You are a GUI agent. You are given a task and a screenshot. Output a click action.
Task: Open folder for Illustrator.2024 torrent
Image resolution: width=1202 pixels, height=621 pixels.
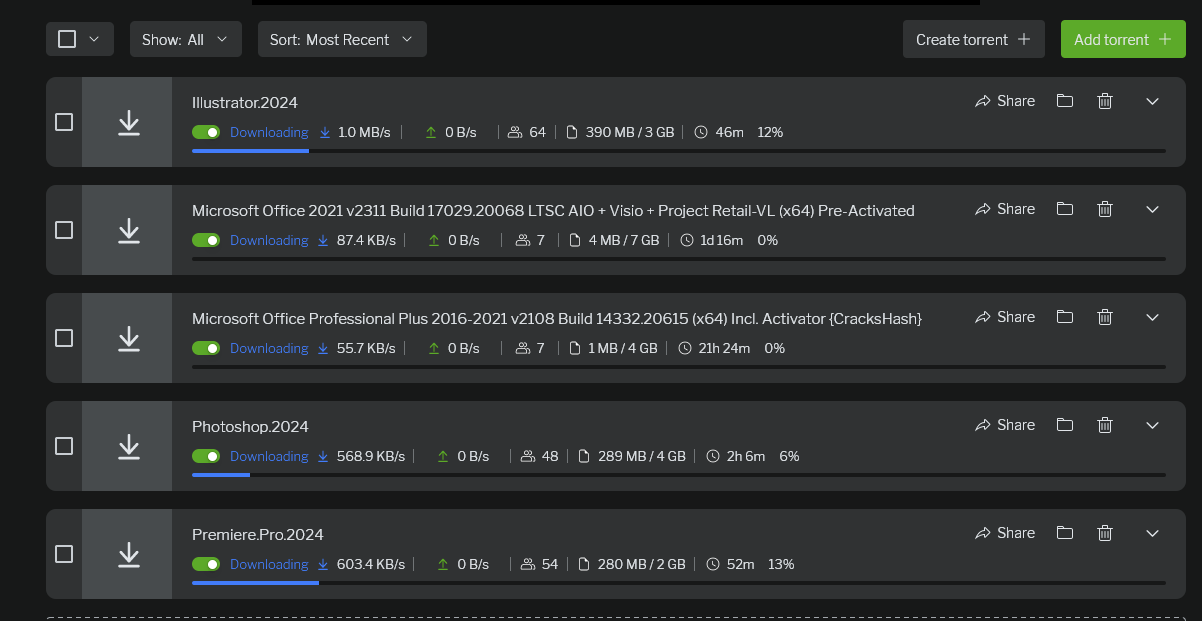[1065, 100]
